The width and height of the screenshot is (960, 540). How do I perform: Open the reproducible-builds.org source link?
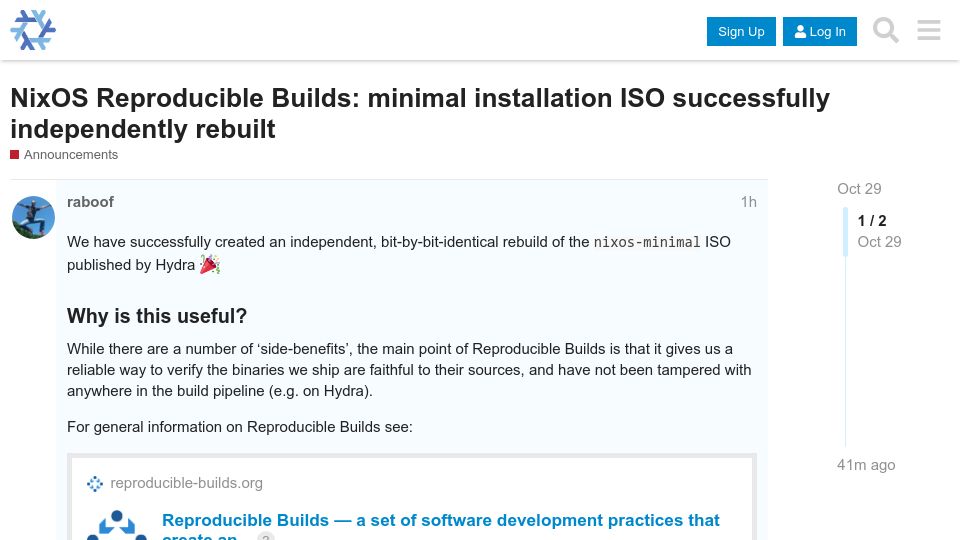pyautogui.click(x=186, y=483)
